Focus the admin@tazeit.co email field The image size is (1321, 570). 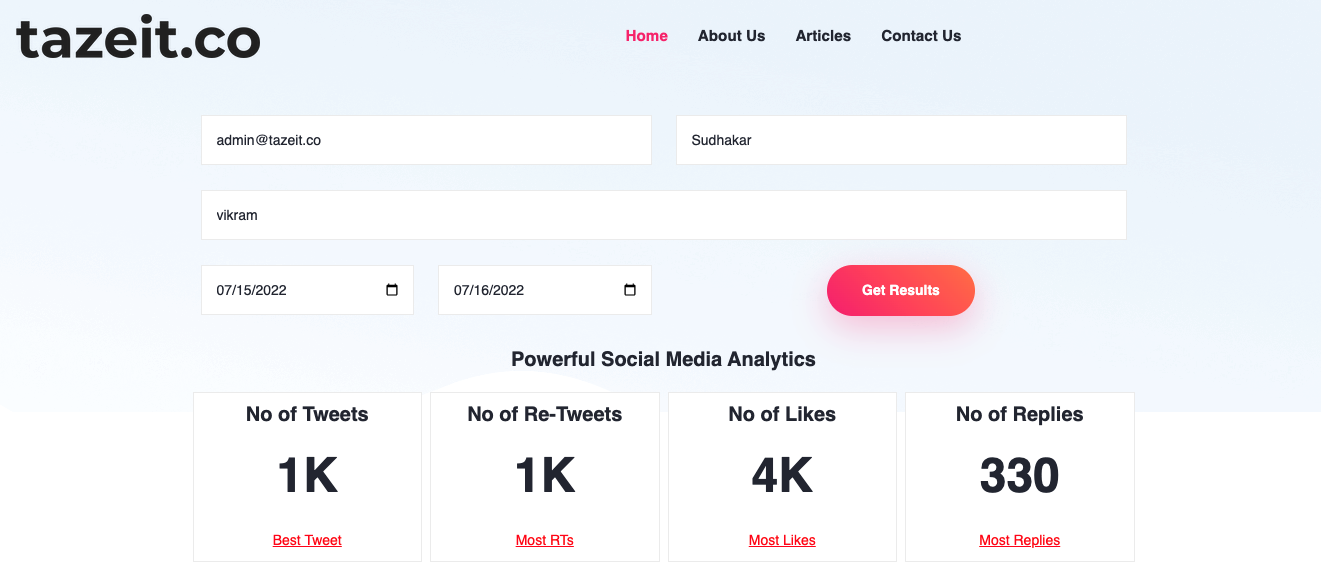tap(426, 140)
